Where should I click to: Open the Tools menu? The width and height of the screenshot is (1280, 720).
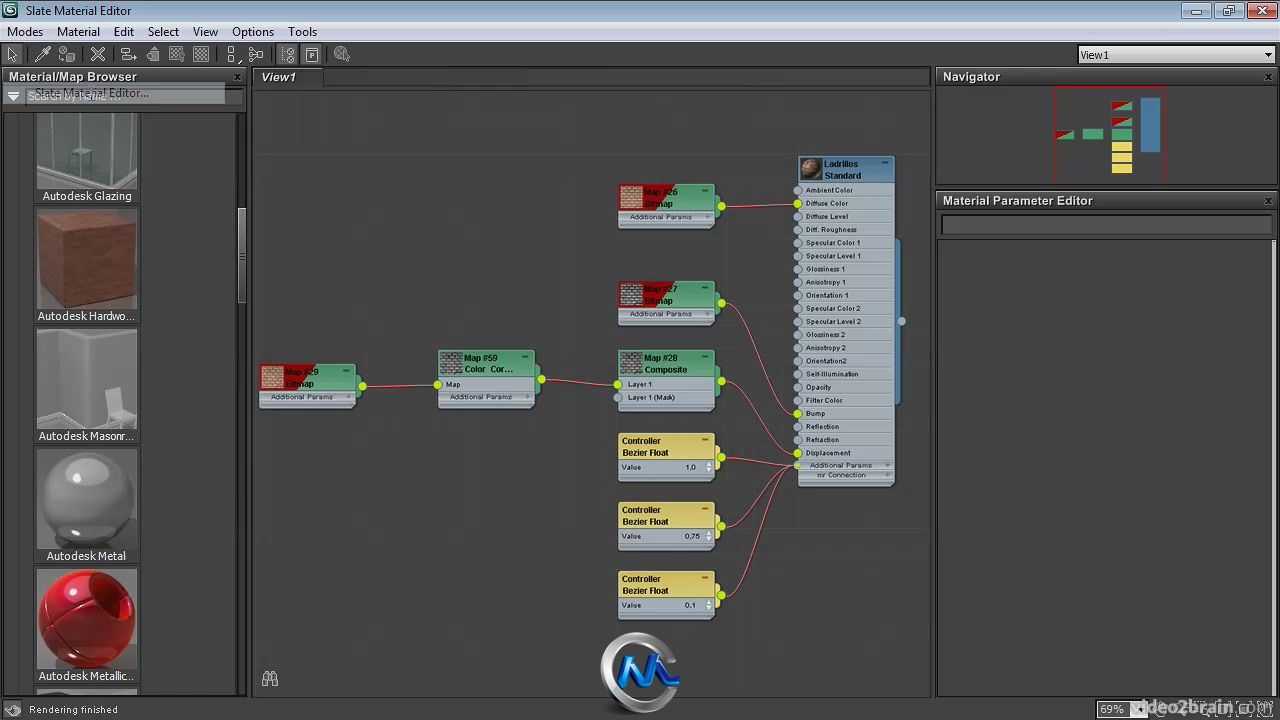tap(302, 32)
